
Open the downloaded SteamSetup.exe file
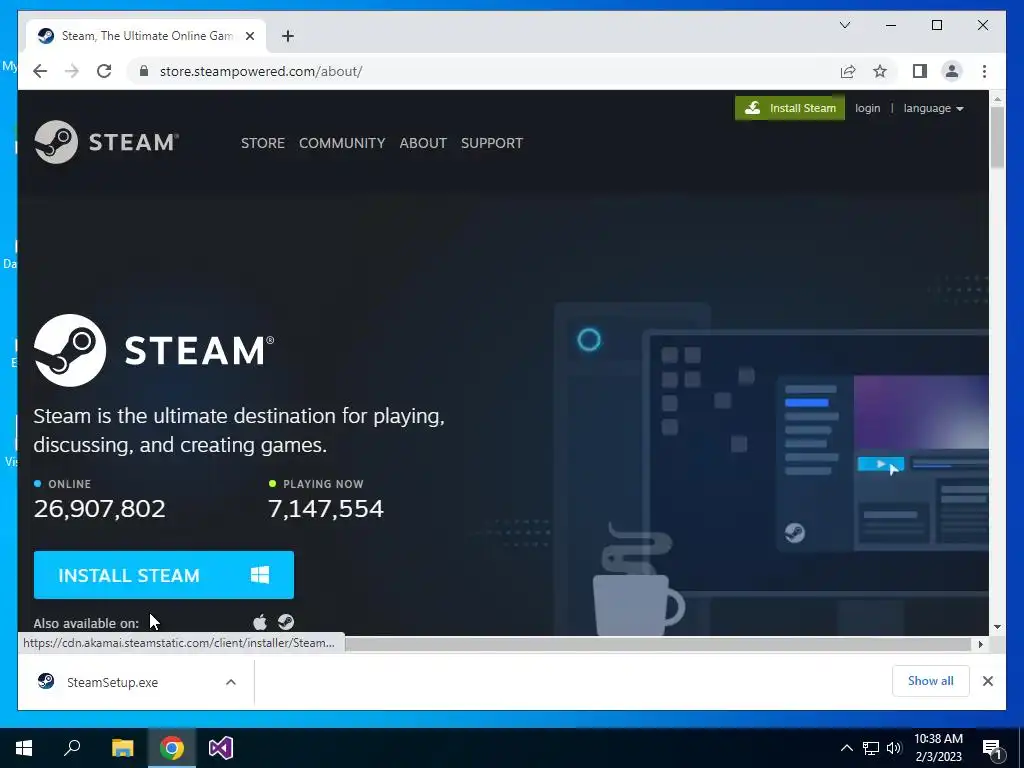tap(112, 682)
